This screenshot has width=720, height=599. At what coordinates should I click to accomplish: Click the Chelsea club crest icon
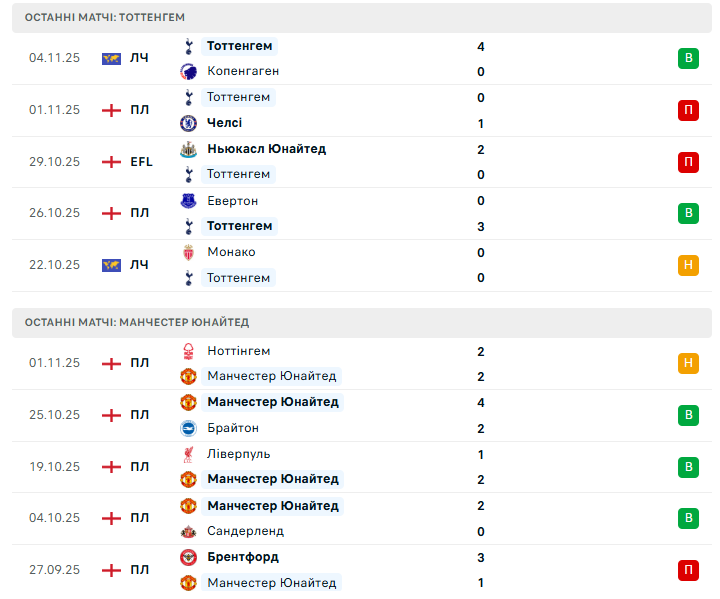click(188, 123)
